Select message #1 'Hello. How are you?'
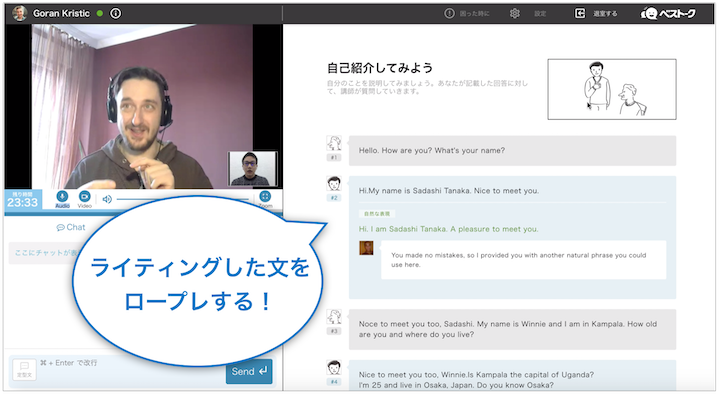Image resolution: width=720 pixels, height=394 pixels. tap(512, 151)
